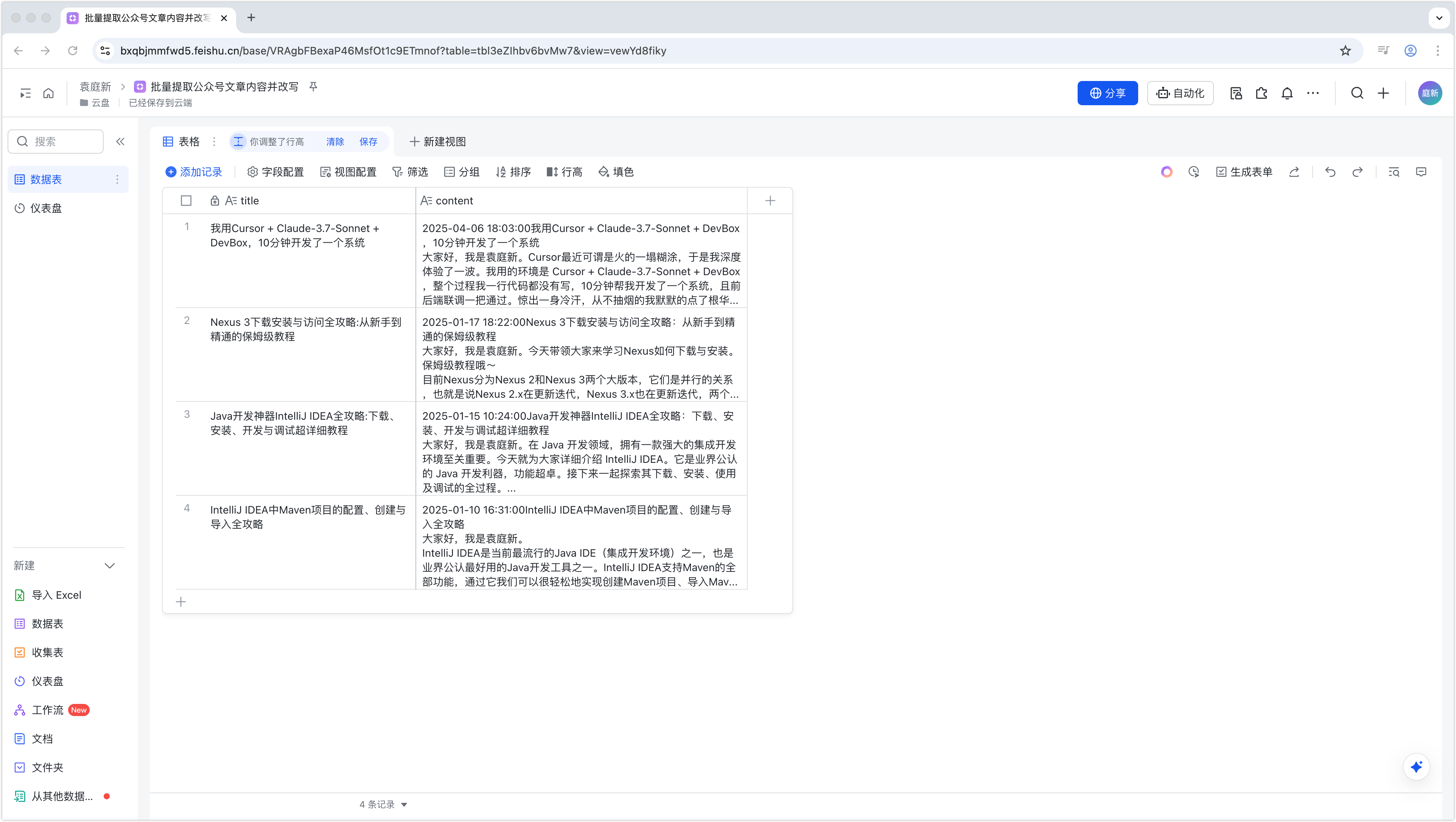Switch to 仪表盘 in sidebar
The width and height of the screenshot is (1456, 822).
tap(46, 208)
